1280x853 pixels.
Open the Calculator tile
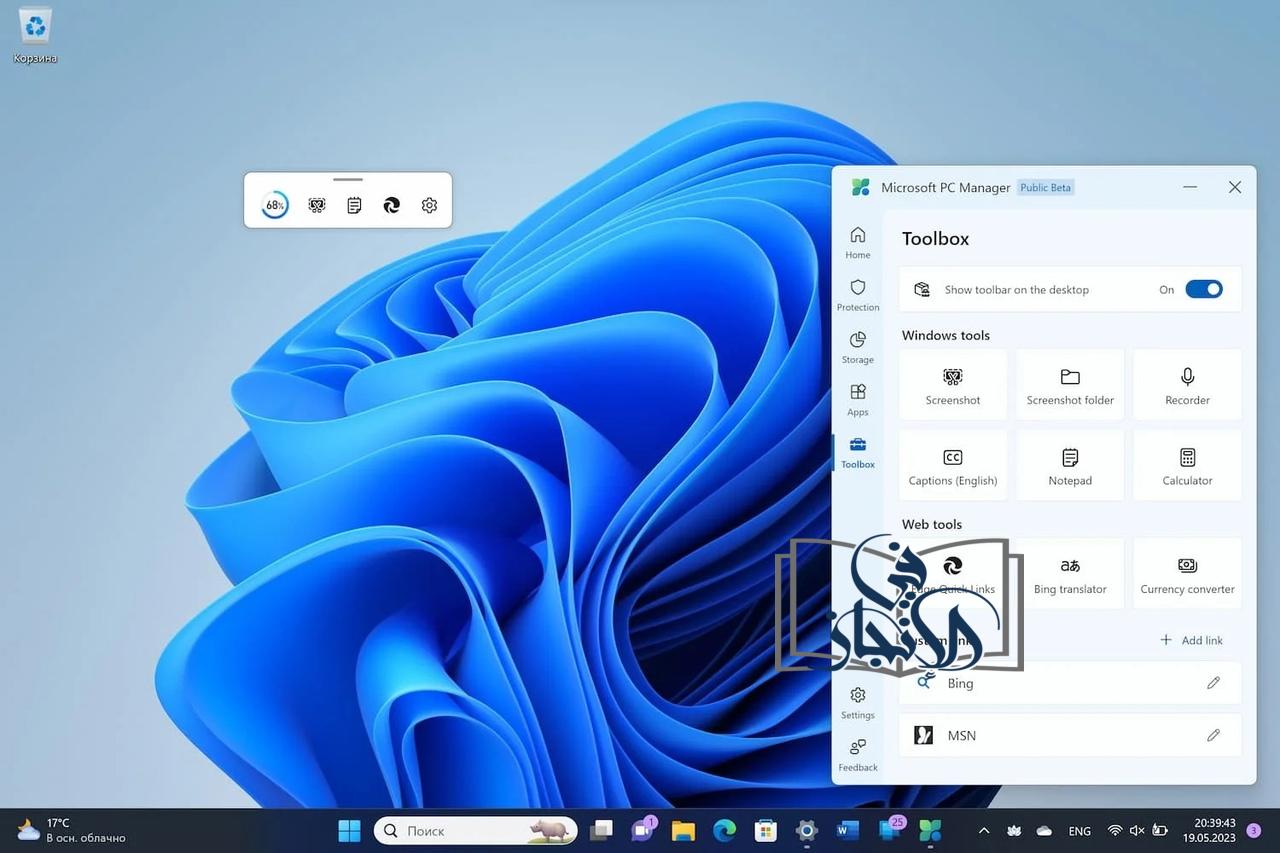[1188, 466]
